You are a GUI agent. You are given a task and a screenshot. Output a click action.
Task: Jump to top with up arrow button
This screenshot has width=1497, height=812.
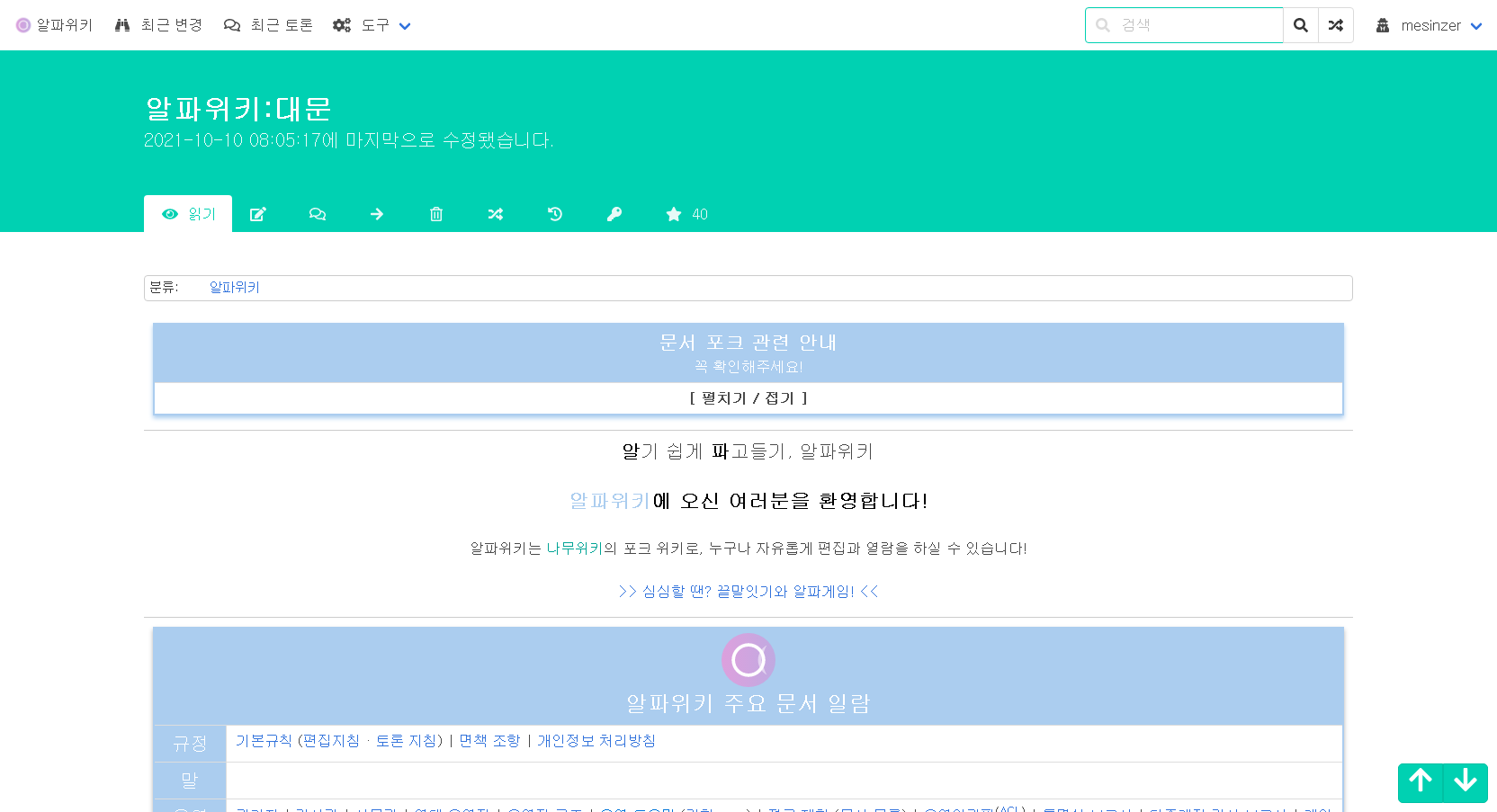[x=1421, y=782]
